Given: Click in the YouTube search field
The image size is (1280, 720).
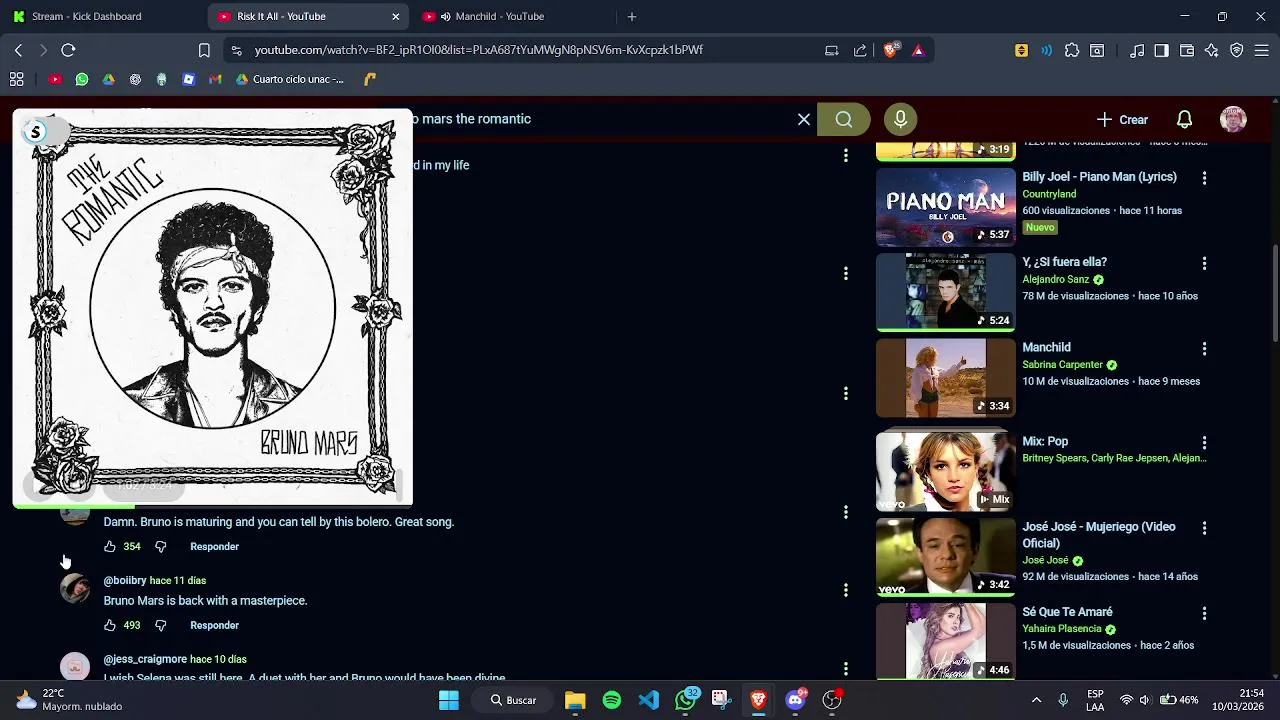Looking at the screenshot, I should (x=600, y=119).
